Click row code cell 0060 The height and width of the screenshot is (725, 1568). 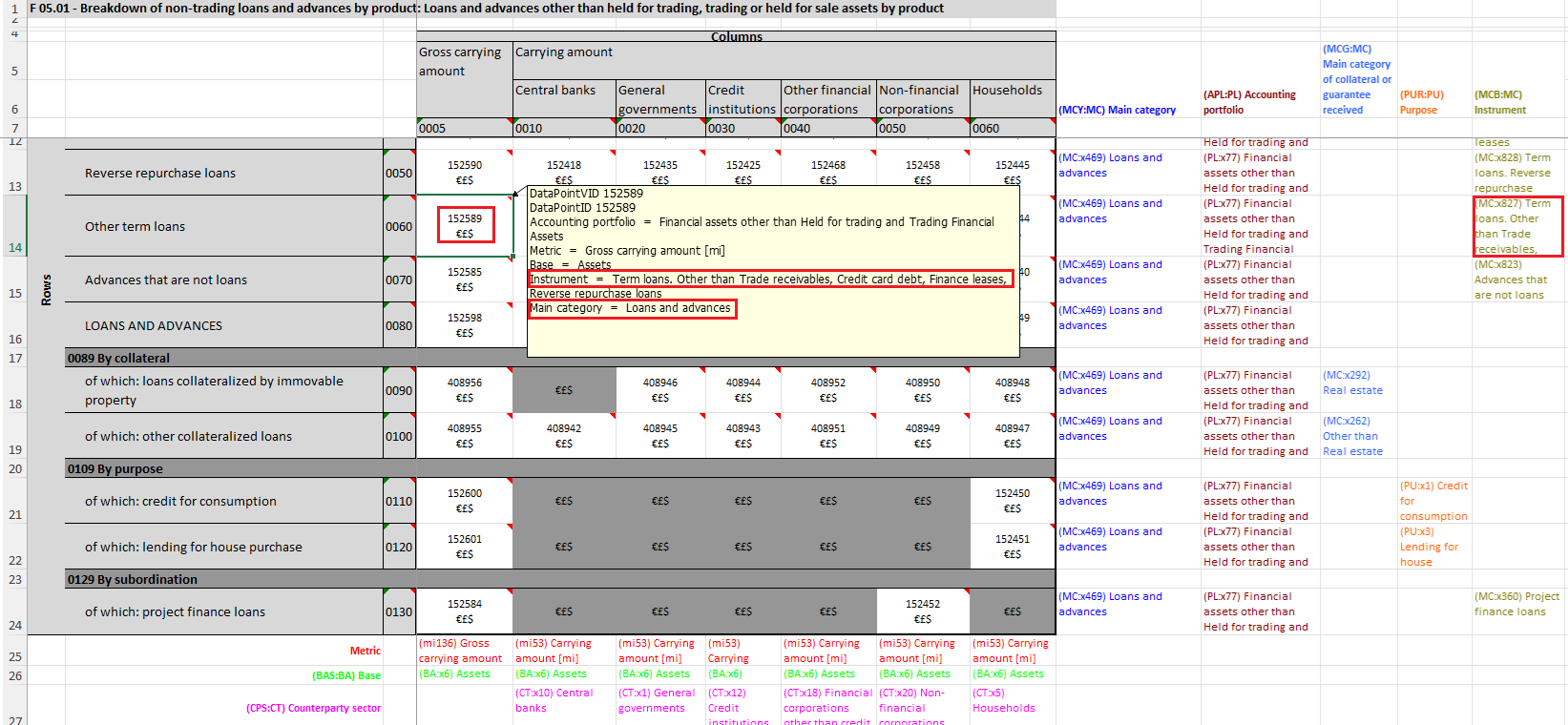click(x=400, y=226)
